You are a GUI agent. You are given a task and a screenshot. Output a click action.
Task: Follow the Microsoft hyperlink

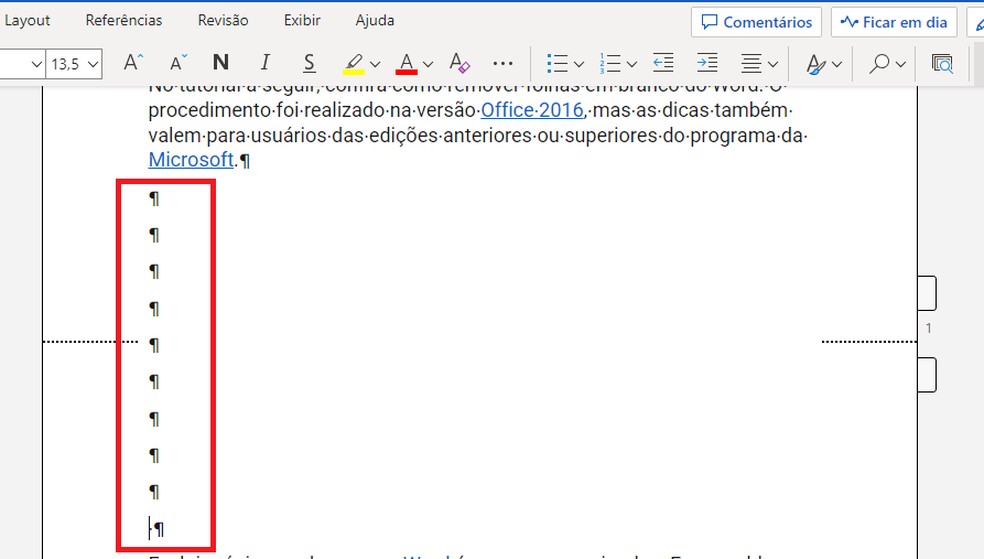[x=191, y=159]
